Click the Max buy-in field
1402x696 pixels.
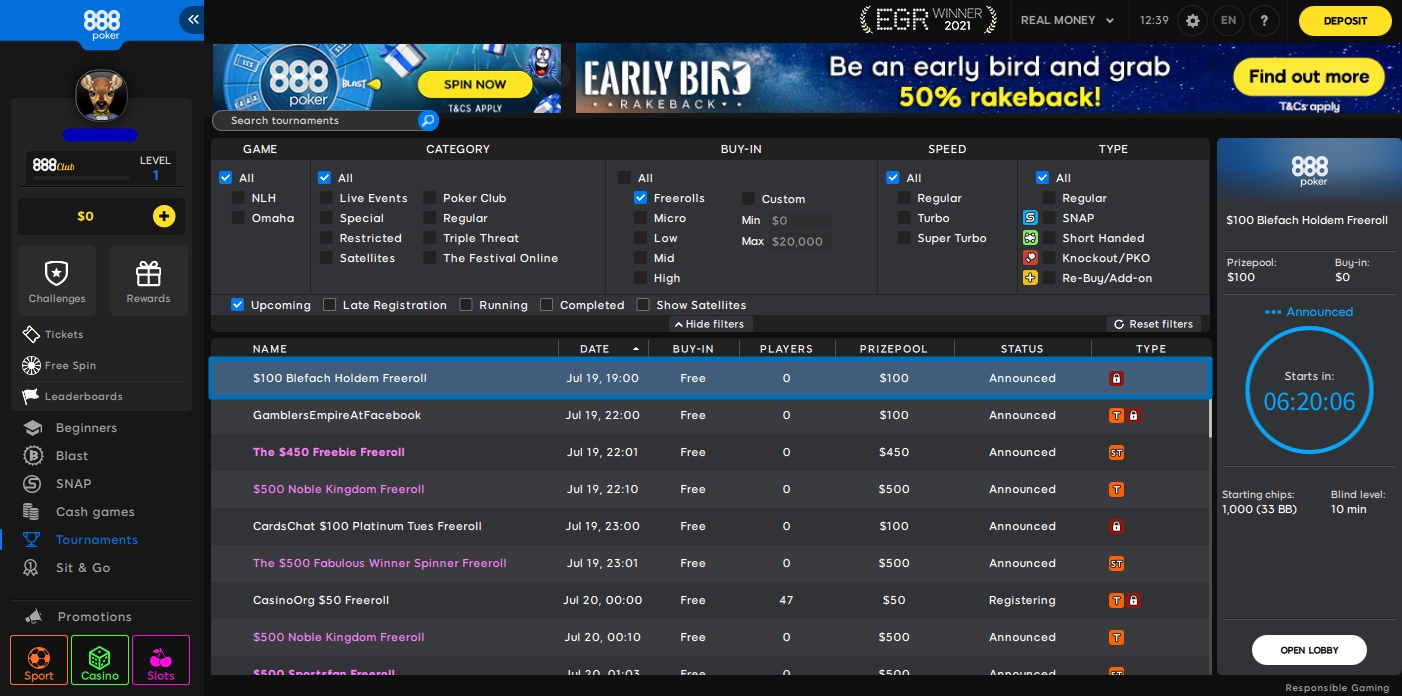point(800,242)
